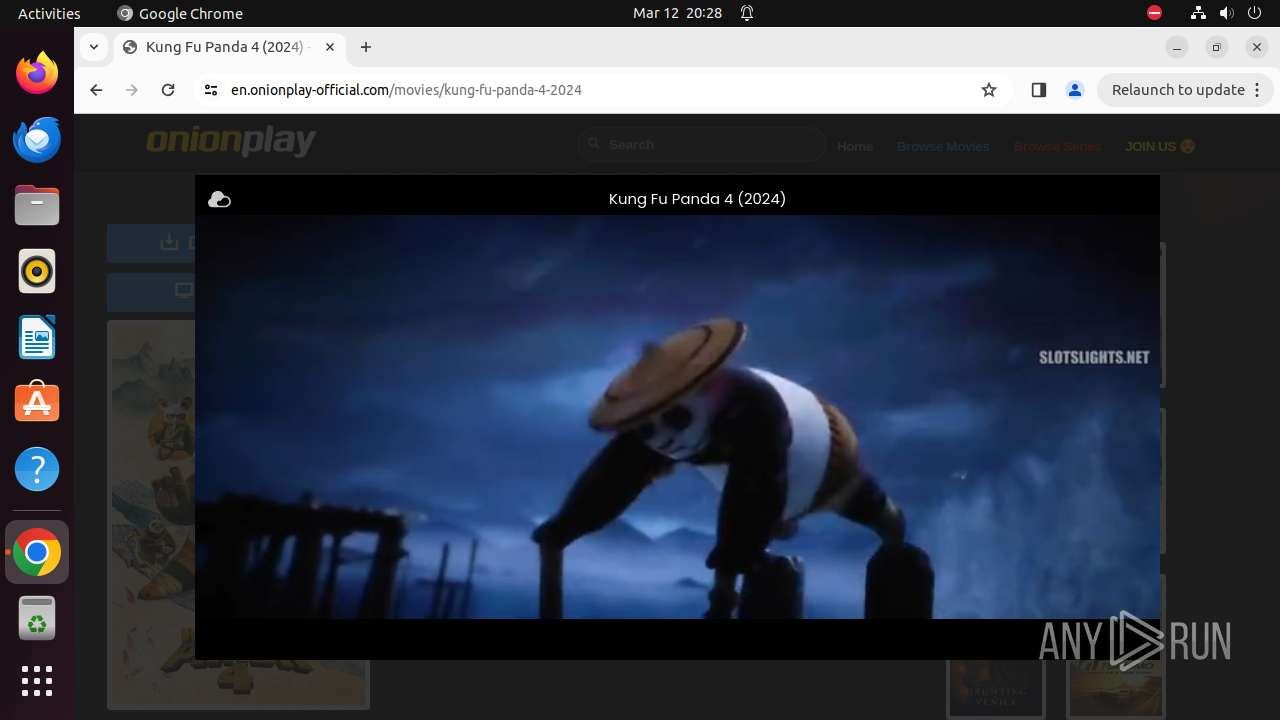
Task: Open the notification bell in top bar
Action: coord(747,13)
